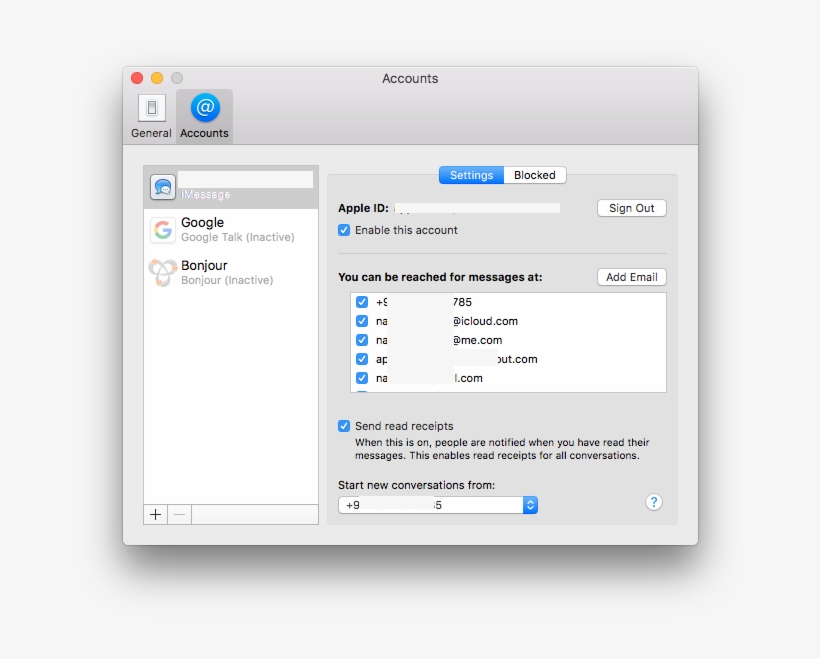Image resolution: width=820 pixels, height=659 pixels.
Task: Open the Start new conversations from dropdown
Action: (438, 505)
